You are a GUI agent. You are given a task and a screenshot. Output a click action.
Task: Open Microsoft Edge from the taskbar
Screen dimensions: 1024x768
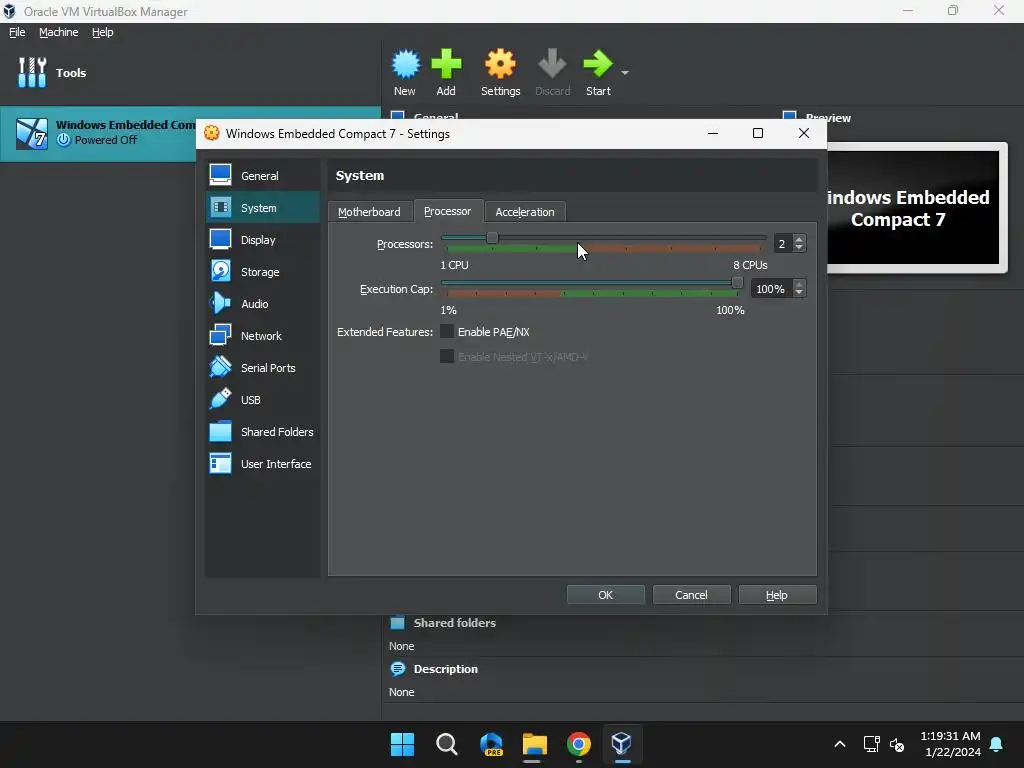[x=491, y=744]
